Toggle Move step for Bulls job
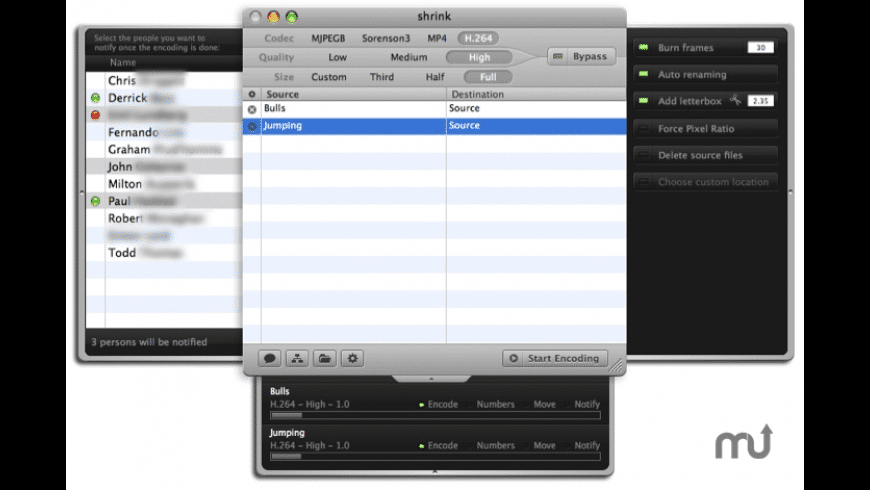The height and width of the screenshot is (490, 870). click(540, 405)
